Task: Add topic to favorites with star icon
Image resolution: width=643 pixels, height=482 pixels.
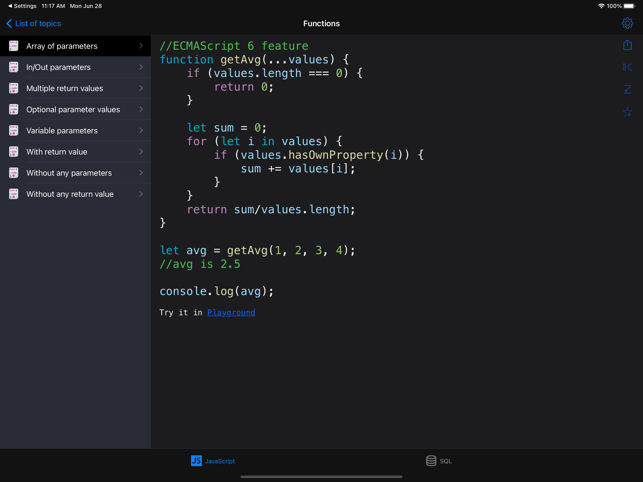Action: [x=627, y=112]
